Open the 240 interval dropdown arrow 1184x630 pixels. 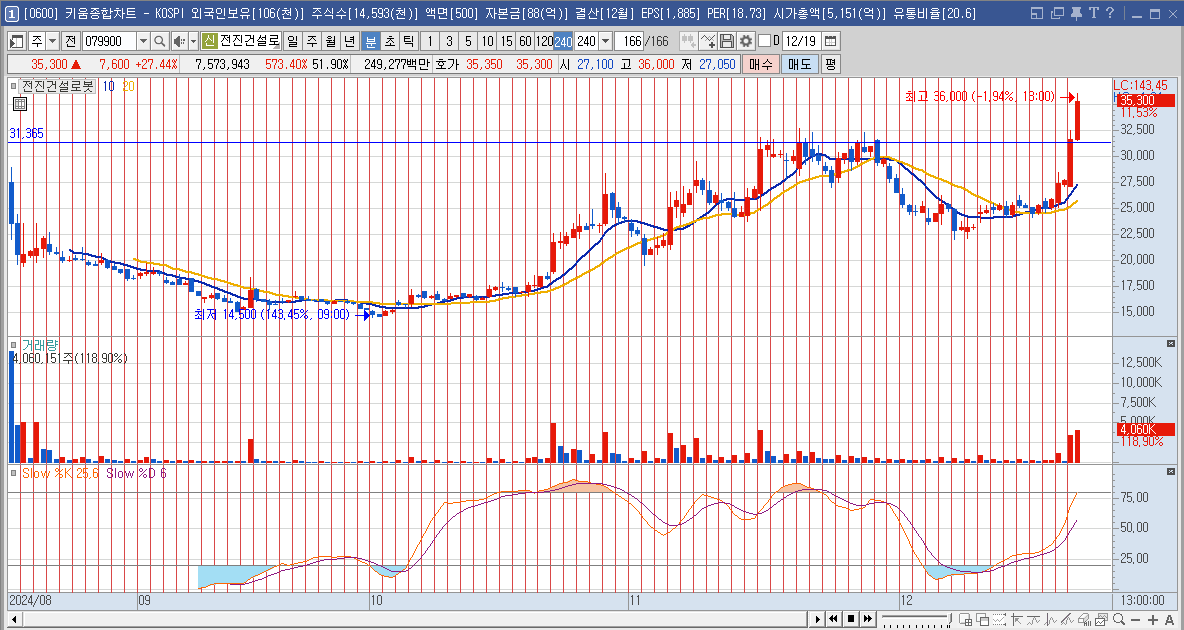coord(605,42)
